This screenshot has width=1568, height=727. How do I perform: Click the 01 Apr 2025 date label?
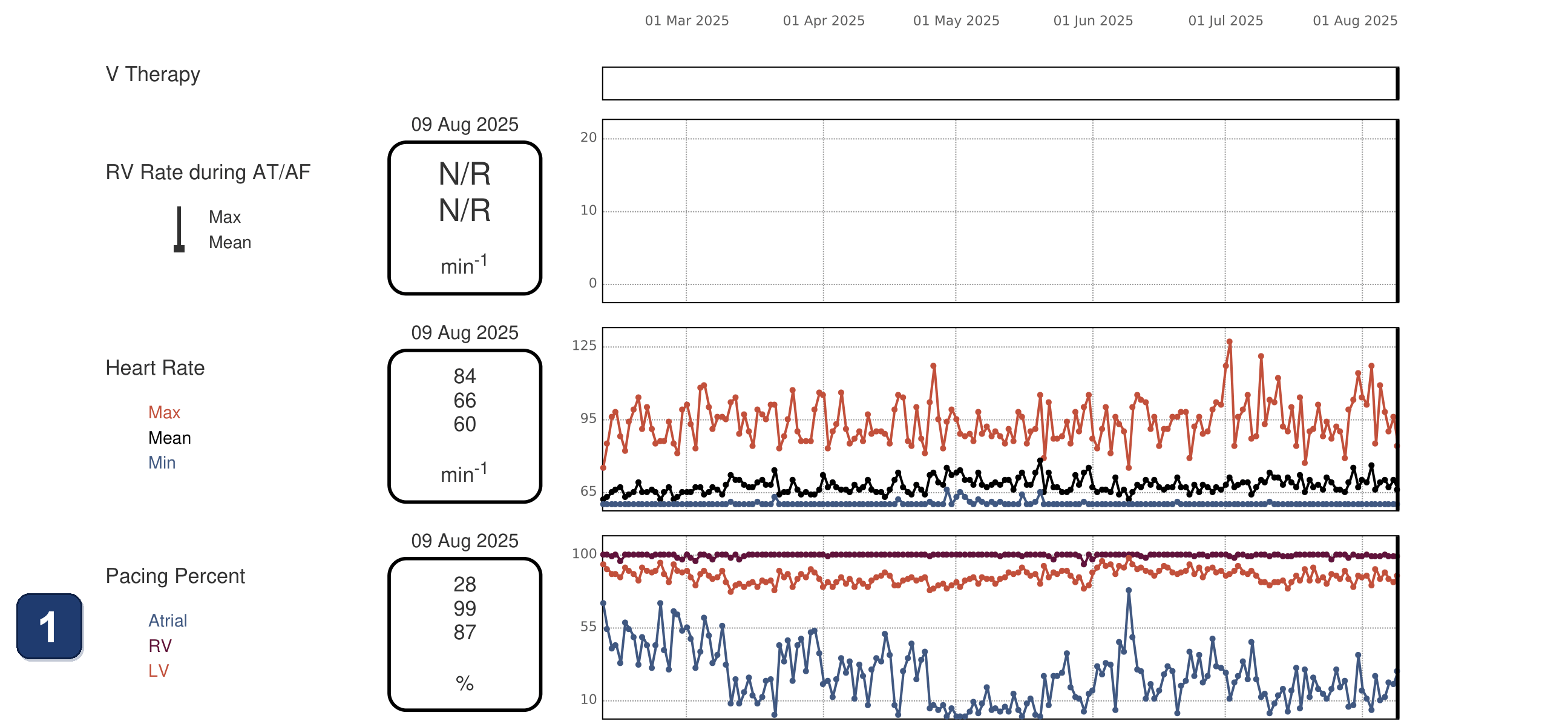[824, 21]
